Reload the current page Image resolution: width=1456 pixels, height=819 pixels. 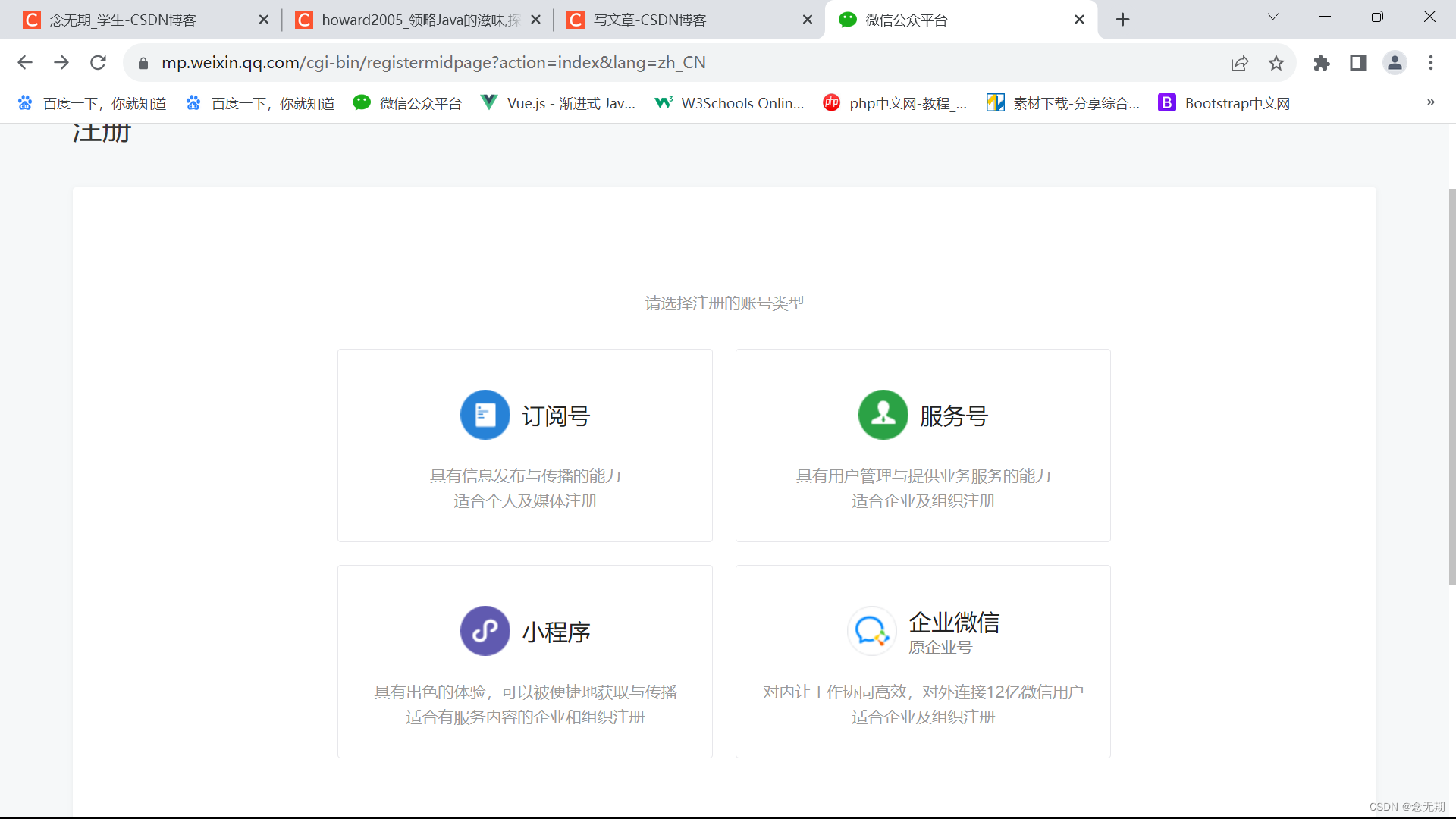coord(98,63)
